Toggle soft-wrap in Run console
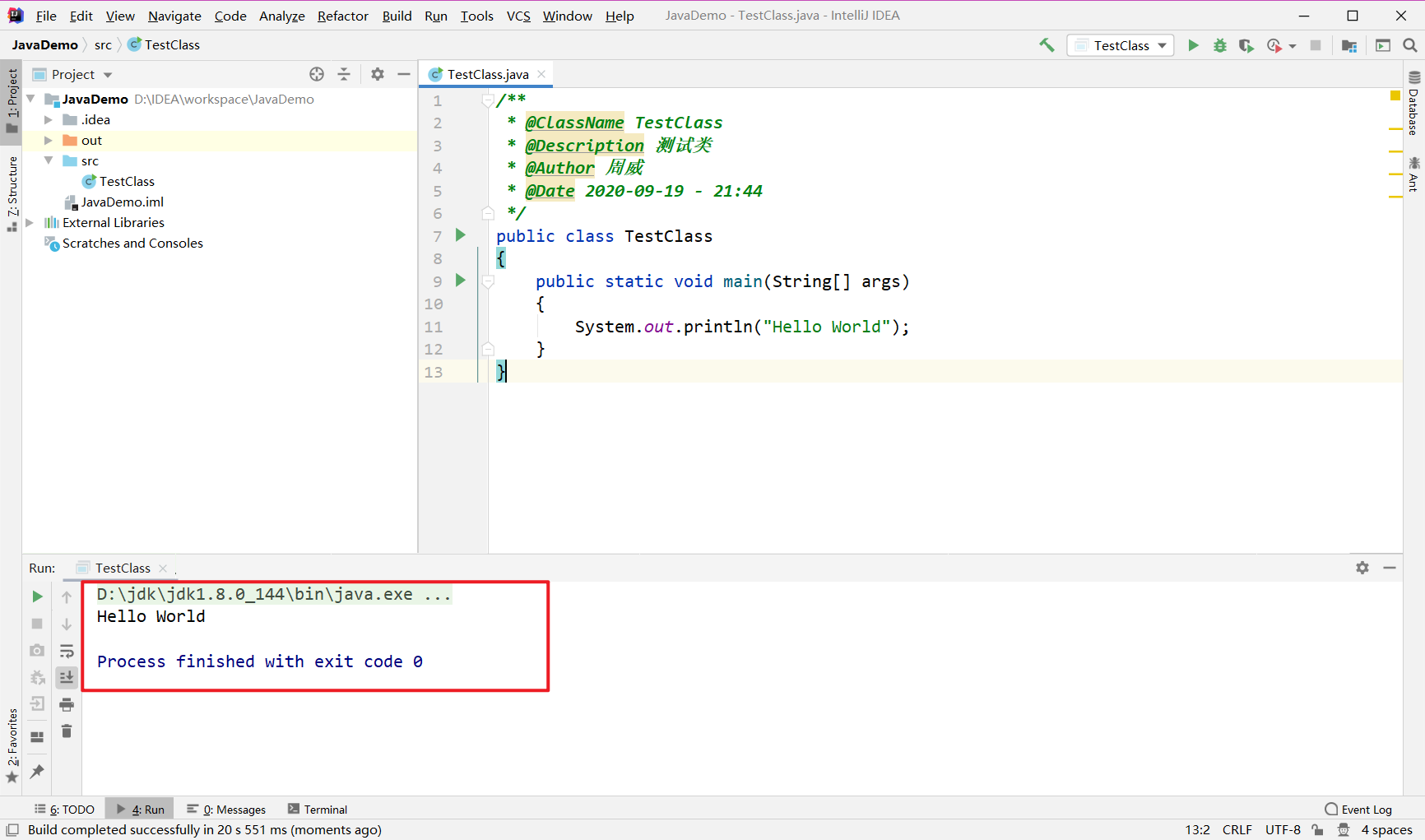 tap(67, 651)
